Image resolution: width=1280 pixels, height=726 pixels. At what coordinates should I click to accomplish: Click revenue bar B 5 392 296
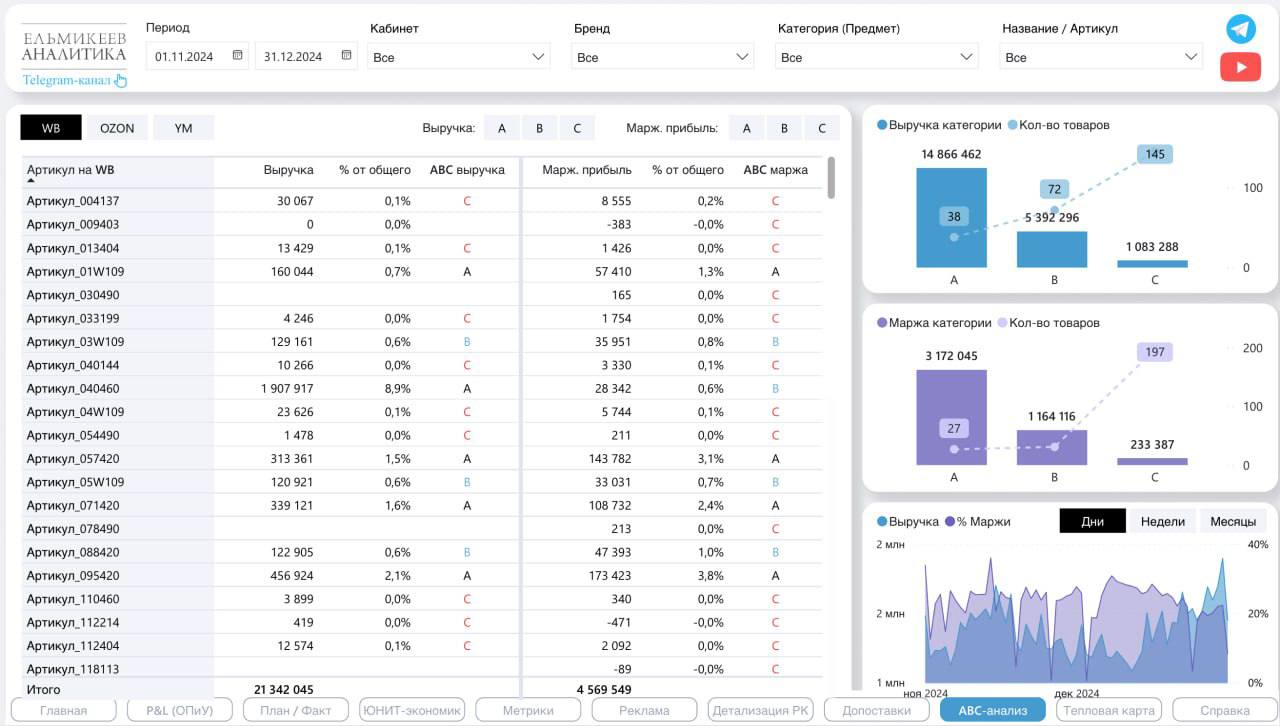pos(1052,249)
